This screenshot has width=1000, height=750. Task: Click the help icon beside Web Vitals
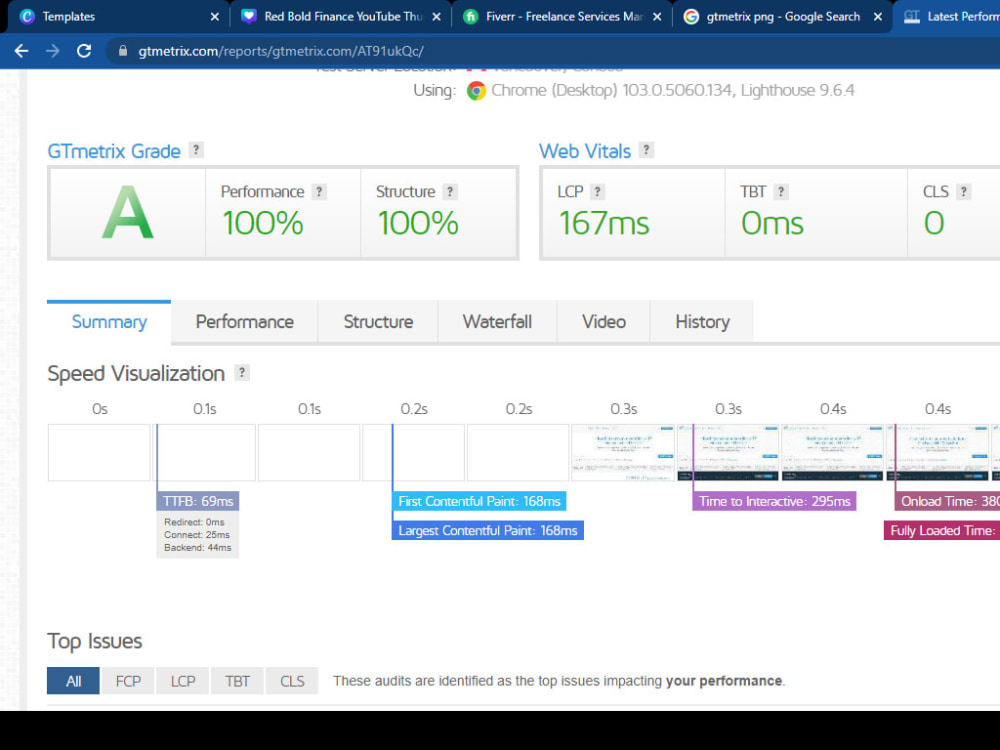click(x=646, y=150)
